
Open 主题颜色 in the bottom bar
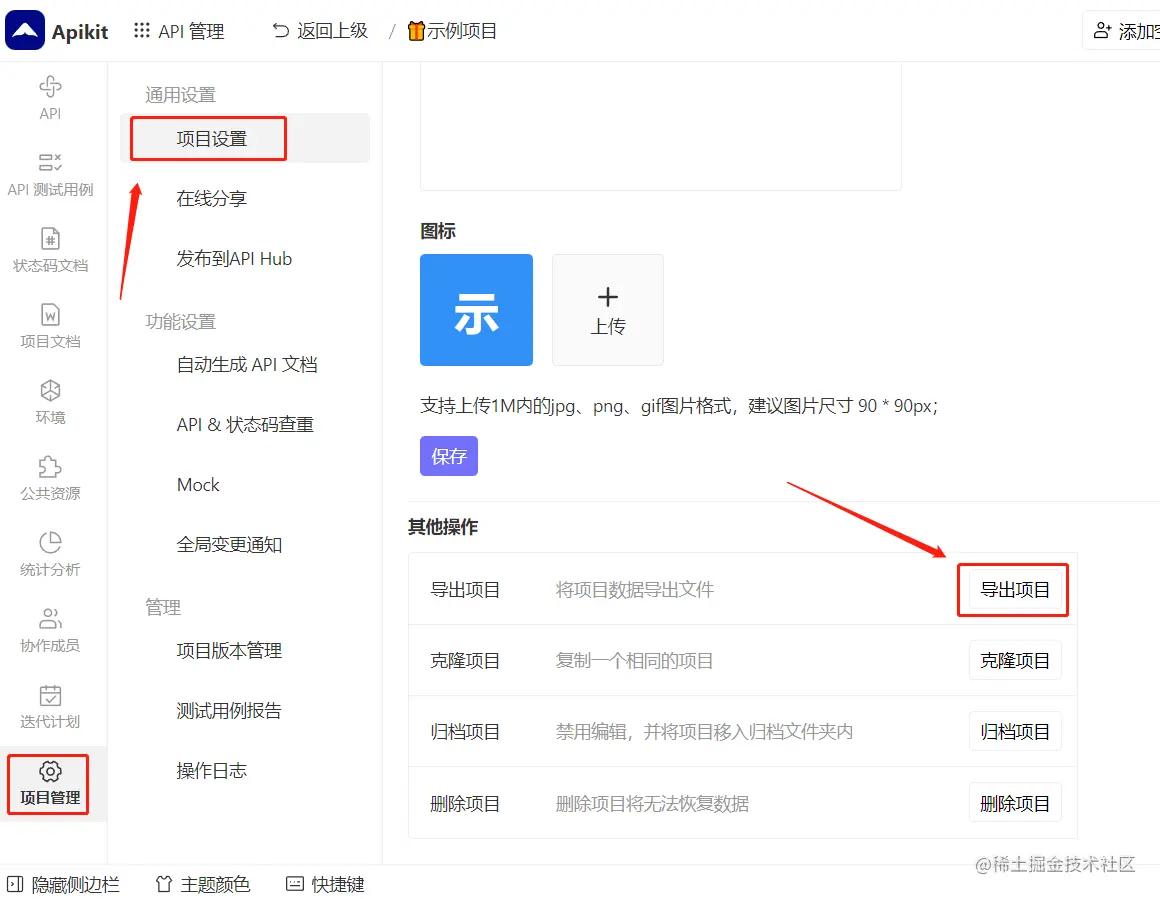pyautogui.click(x=203, y=884)
